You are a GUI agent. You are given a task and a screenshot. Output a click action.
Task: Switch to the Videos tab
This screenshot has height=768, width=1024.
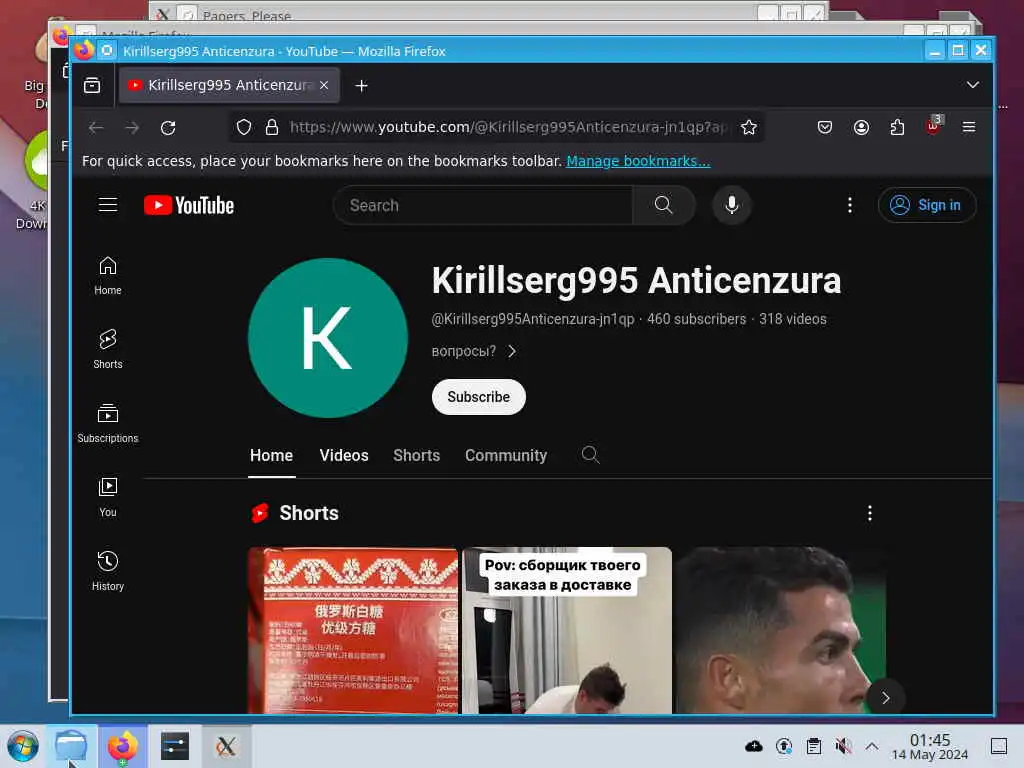344,455
